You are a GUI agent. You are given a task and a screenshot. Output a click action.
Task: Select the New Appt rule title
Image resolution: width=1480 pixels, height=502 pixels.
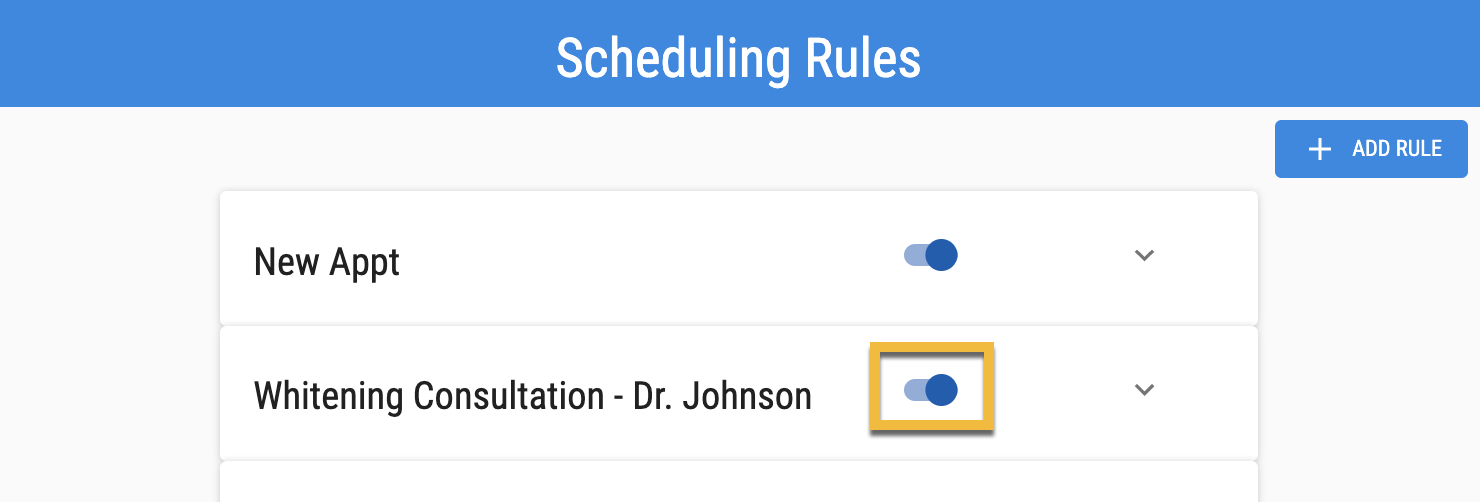(x=327, y=262)
